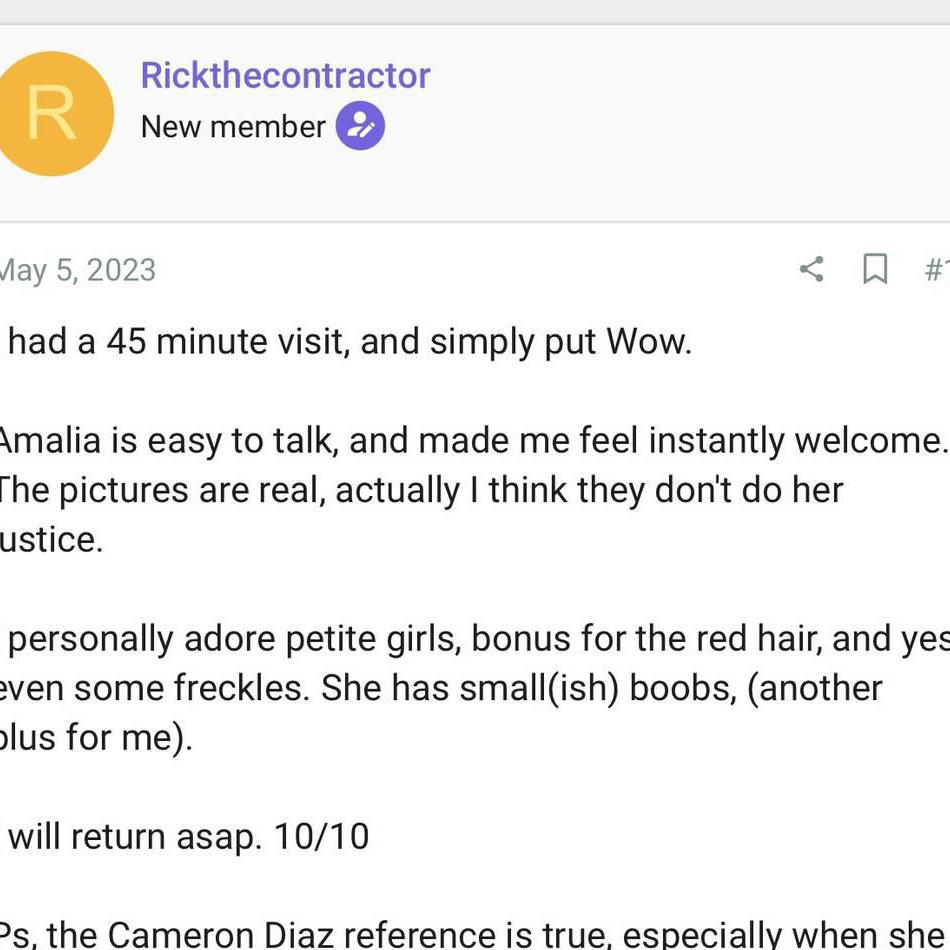Open the yellow R avatar profile
The width and height of the screenshot is (950, 950).
52,114
